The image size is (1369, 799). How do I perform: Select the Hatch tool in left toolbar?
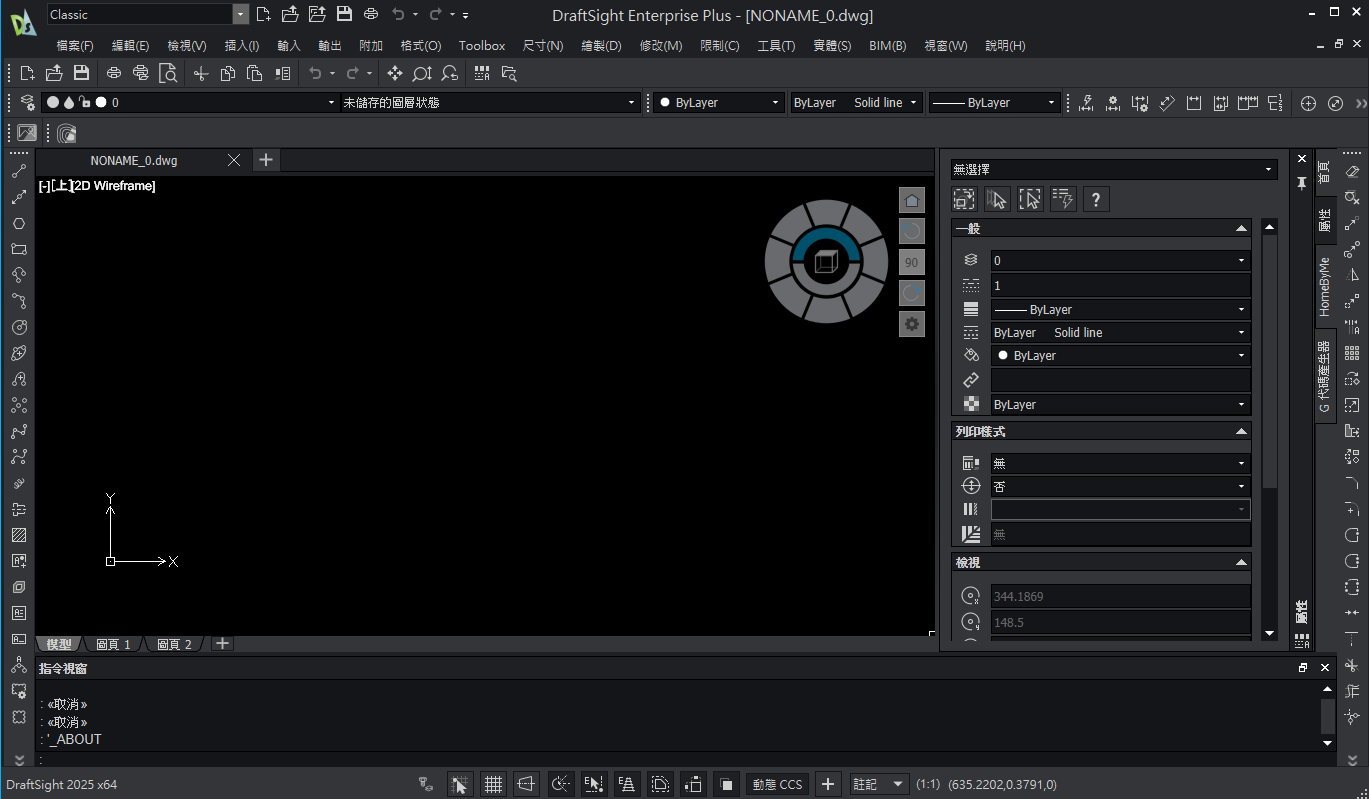[x=19, y=535]
